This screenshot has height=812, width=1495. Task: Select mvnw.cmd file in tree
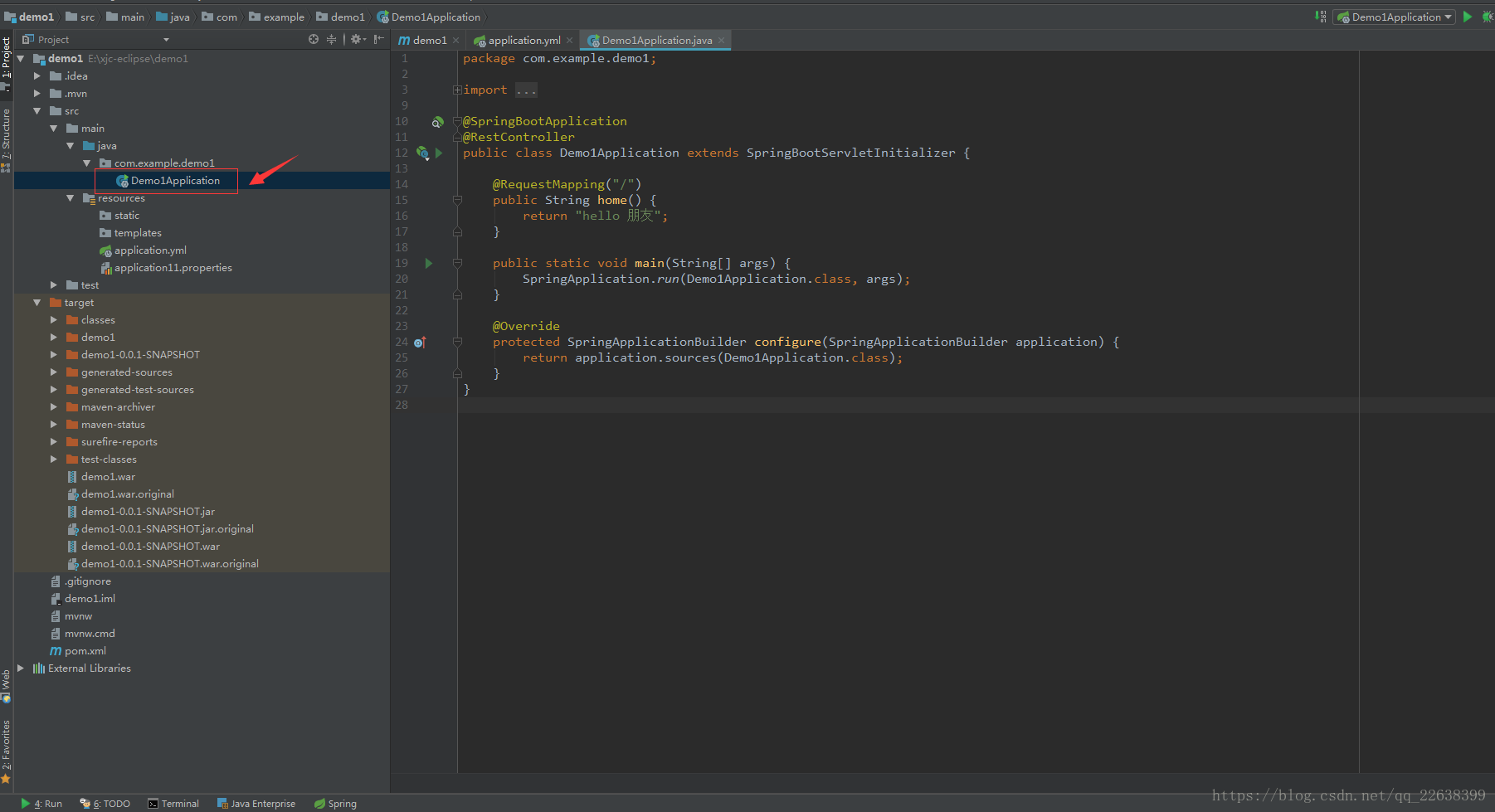[82, 633]
